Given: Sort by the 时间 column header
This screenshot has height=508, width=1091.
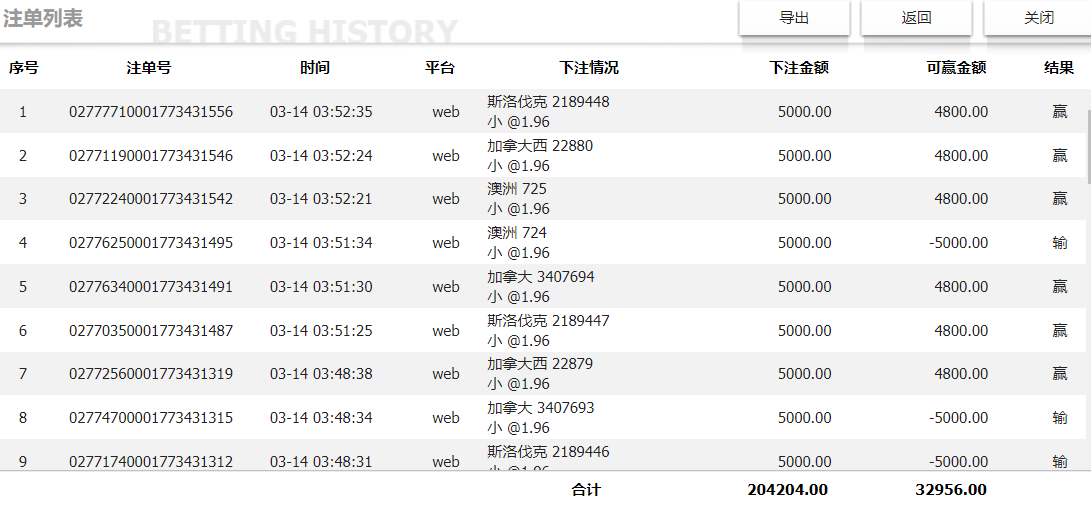Looking at the screenshot, I should (x=314, y=68).
